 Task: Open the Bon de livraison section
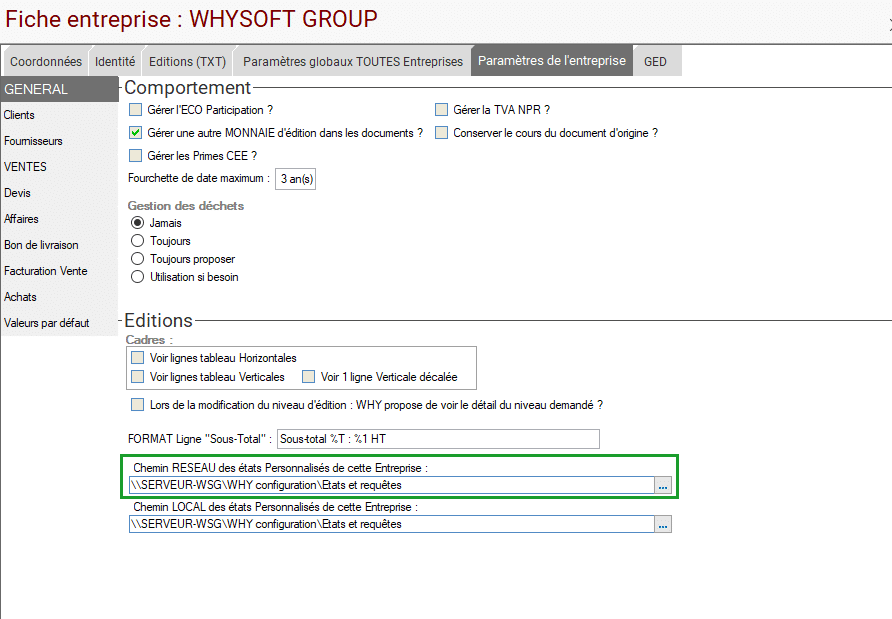(x=59, y=245)
